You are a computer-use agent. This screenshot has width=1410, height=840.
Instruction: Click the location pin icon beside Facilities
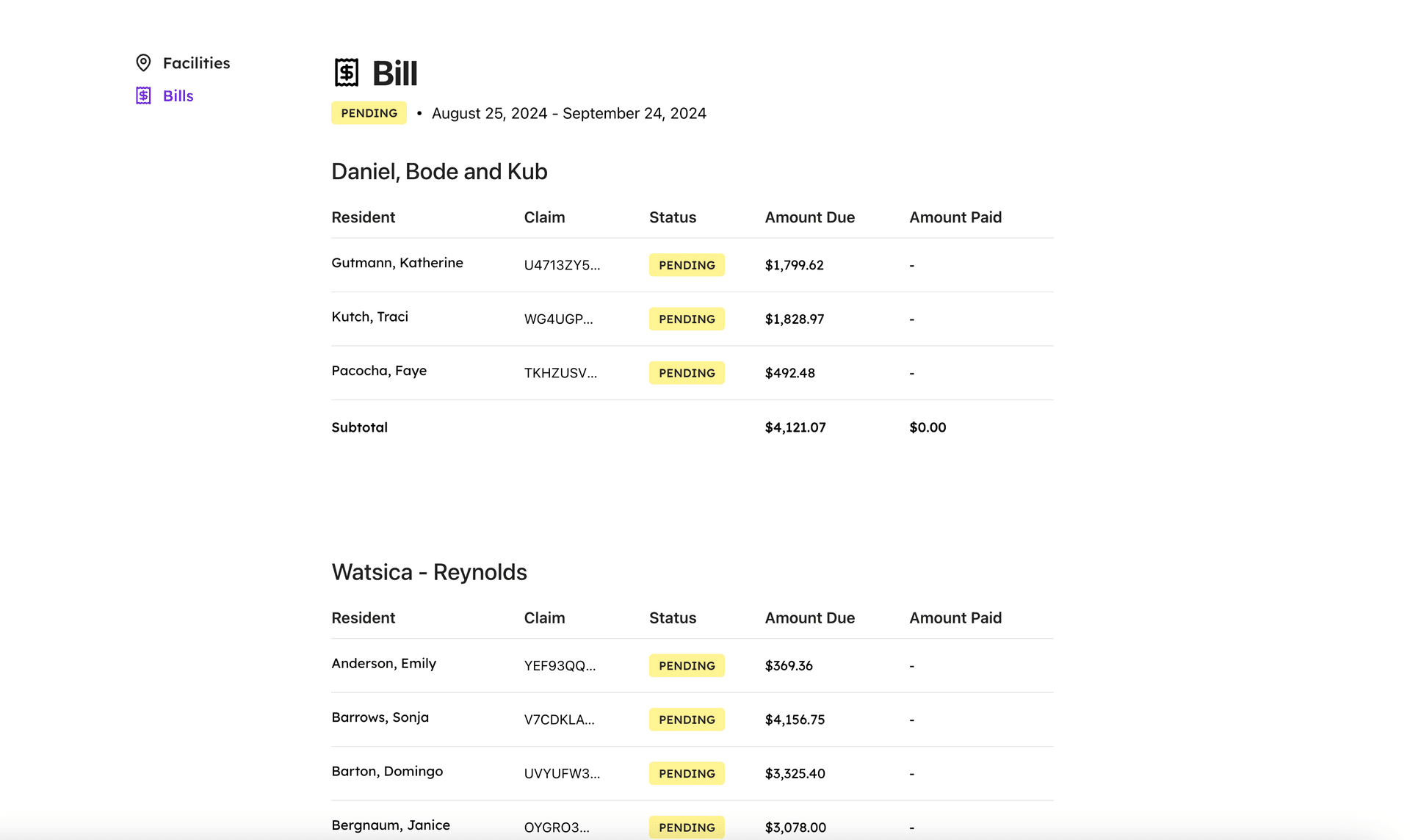[144, 62]
